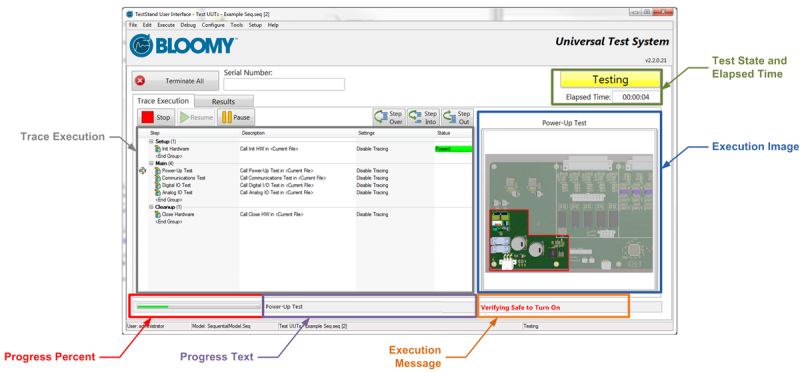Image resolution: width=800 pixels, height=373 pixels.
Task: Open the Debug menu
Action: click(x=188, y=24)
